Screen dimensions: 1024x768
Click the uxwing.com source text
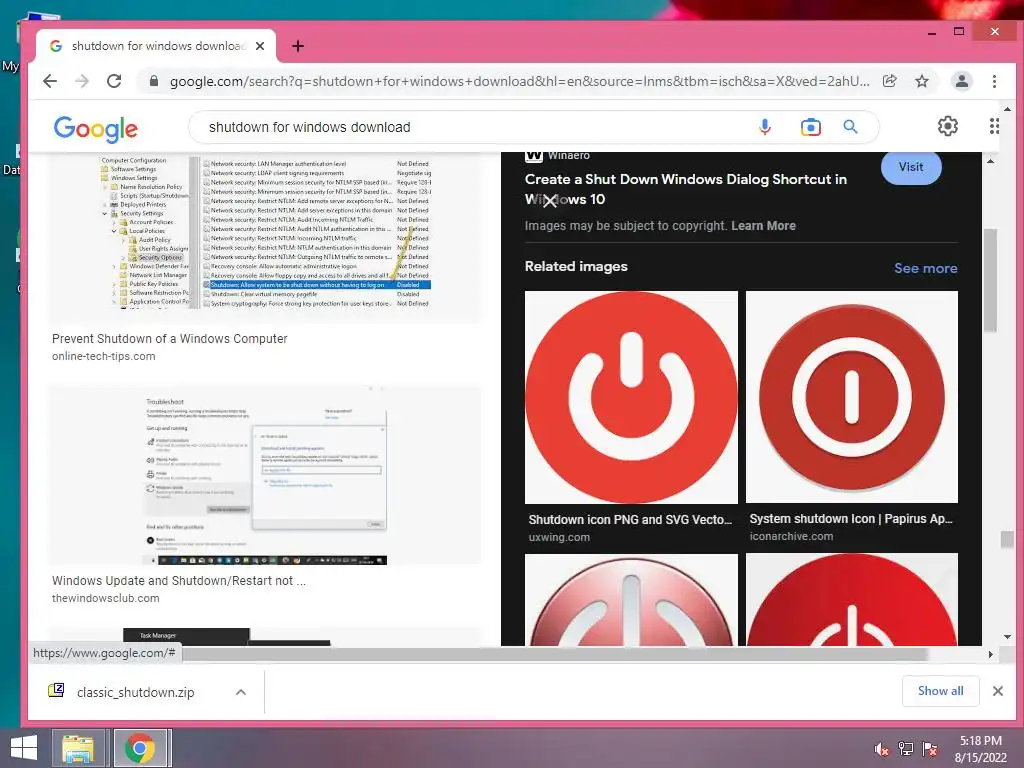click(559, 537)
